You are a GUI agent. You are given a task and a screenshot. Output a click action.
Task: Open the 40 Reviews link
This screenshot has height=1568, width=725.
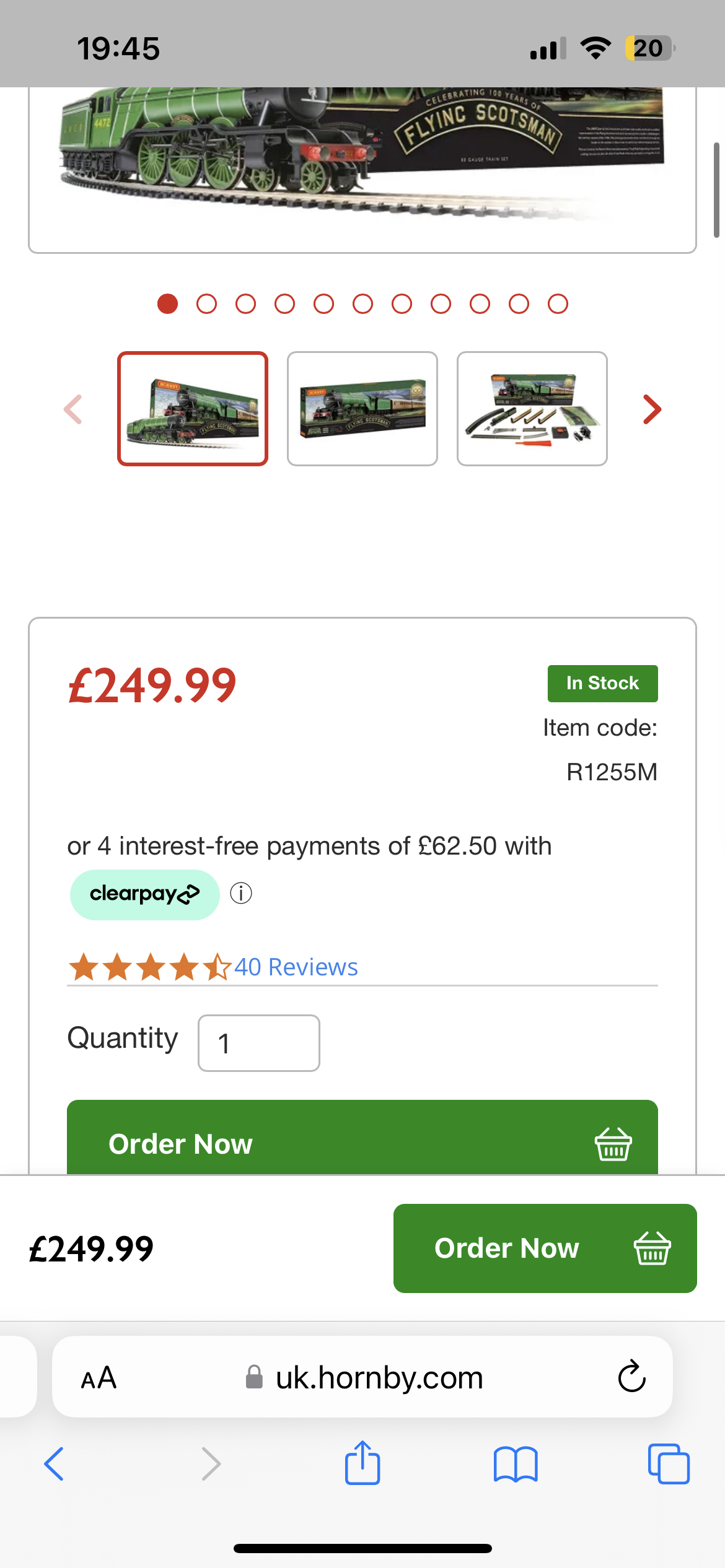296,967
